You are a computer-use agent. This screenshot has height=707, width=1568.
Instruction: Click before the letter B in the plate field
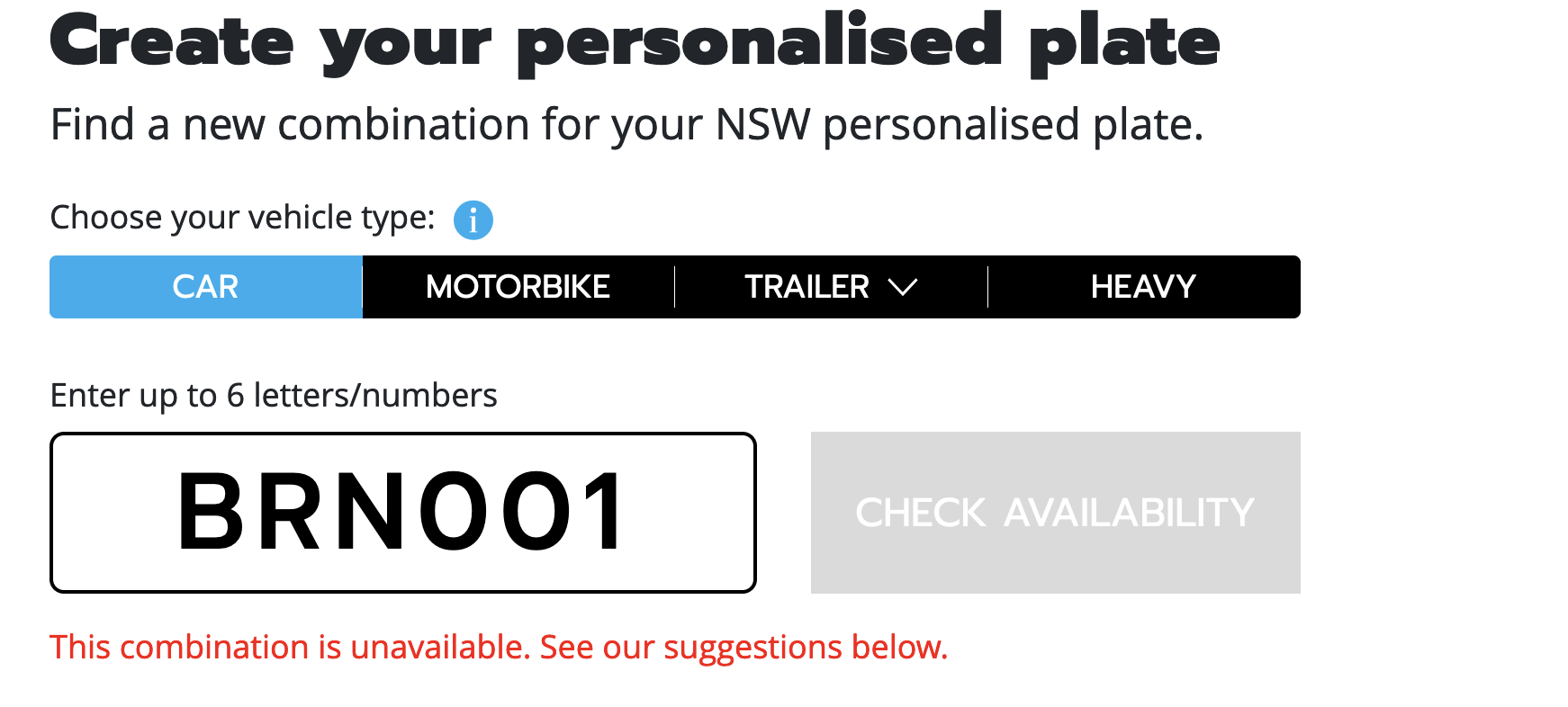coord(176,512)
